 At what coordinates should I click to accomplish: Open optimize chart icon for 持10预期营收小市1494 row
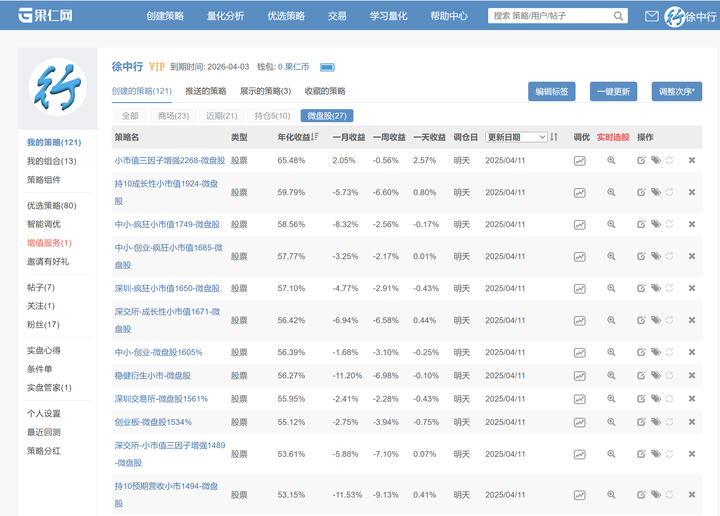point(579,495)
